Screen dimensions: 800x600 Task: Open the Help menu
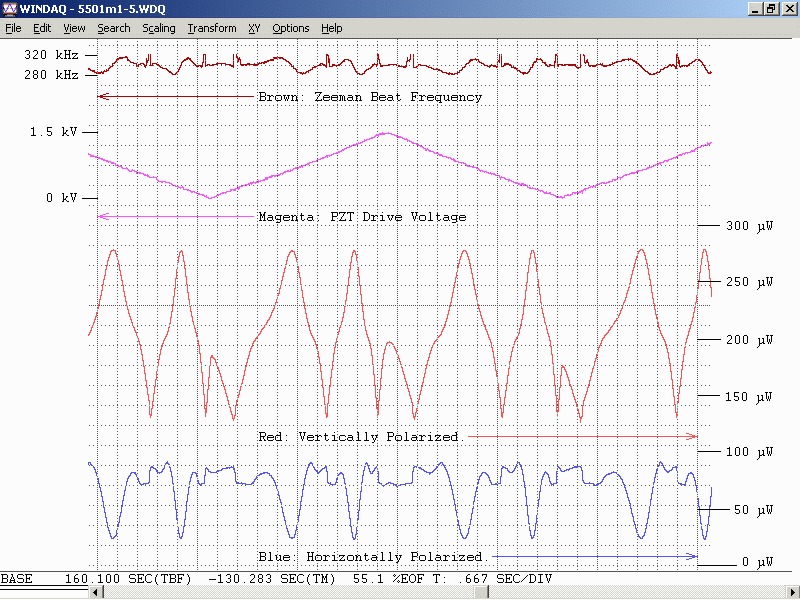pyautogui.click(x=332, y=28)
